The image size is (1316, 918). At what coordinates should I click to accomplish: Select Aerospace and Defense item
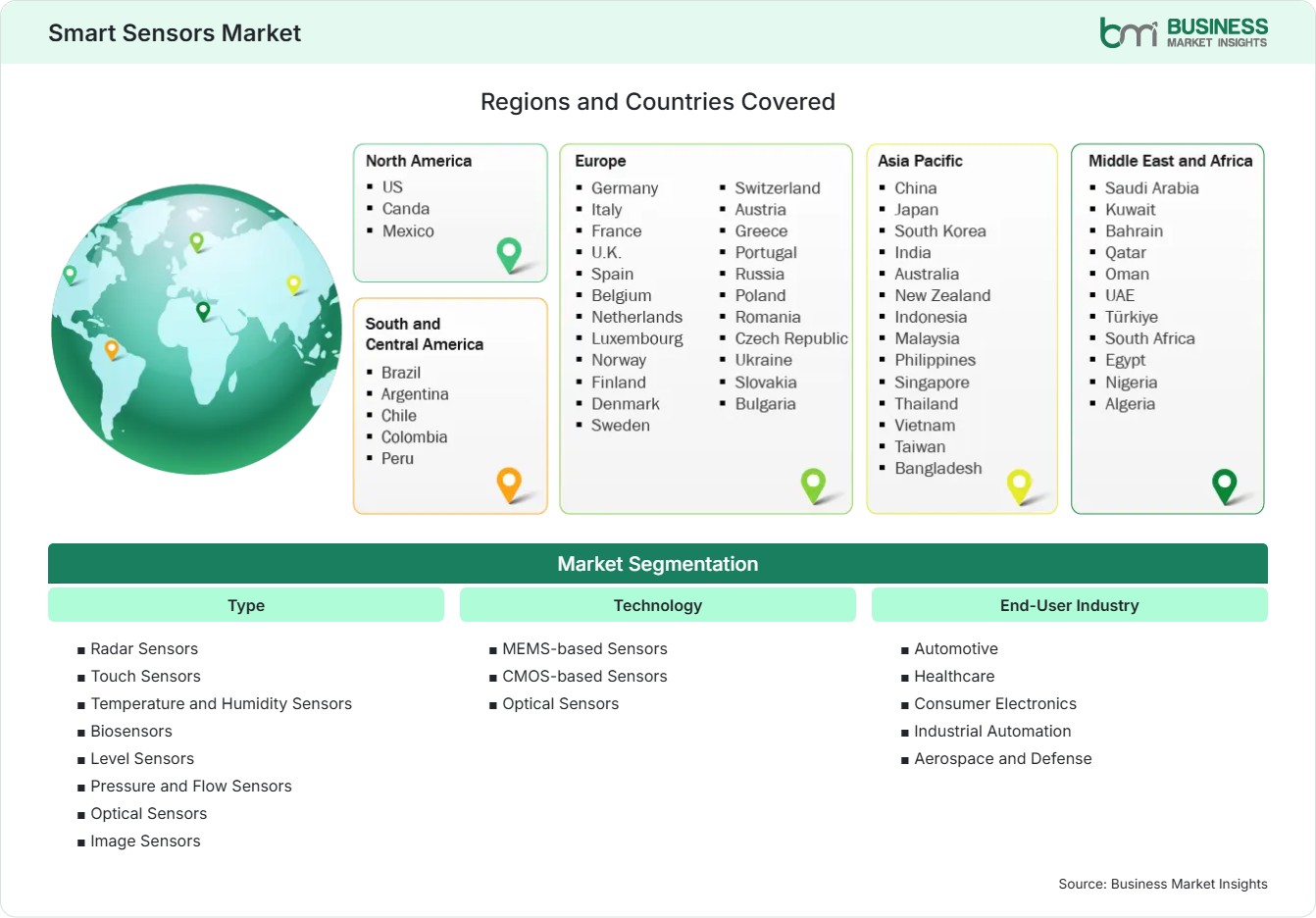click(1003, 758)
